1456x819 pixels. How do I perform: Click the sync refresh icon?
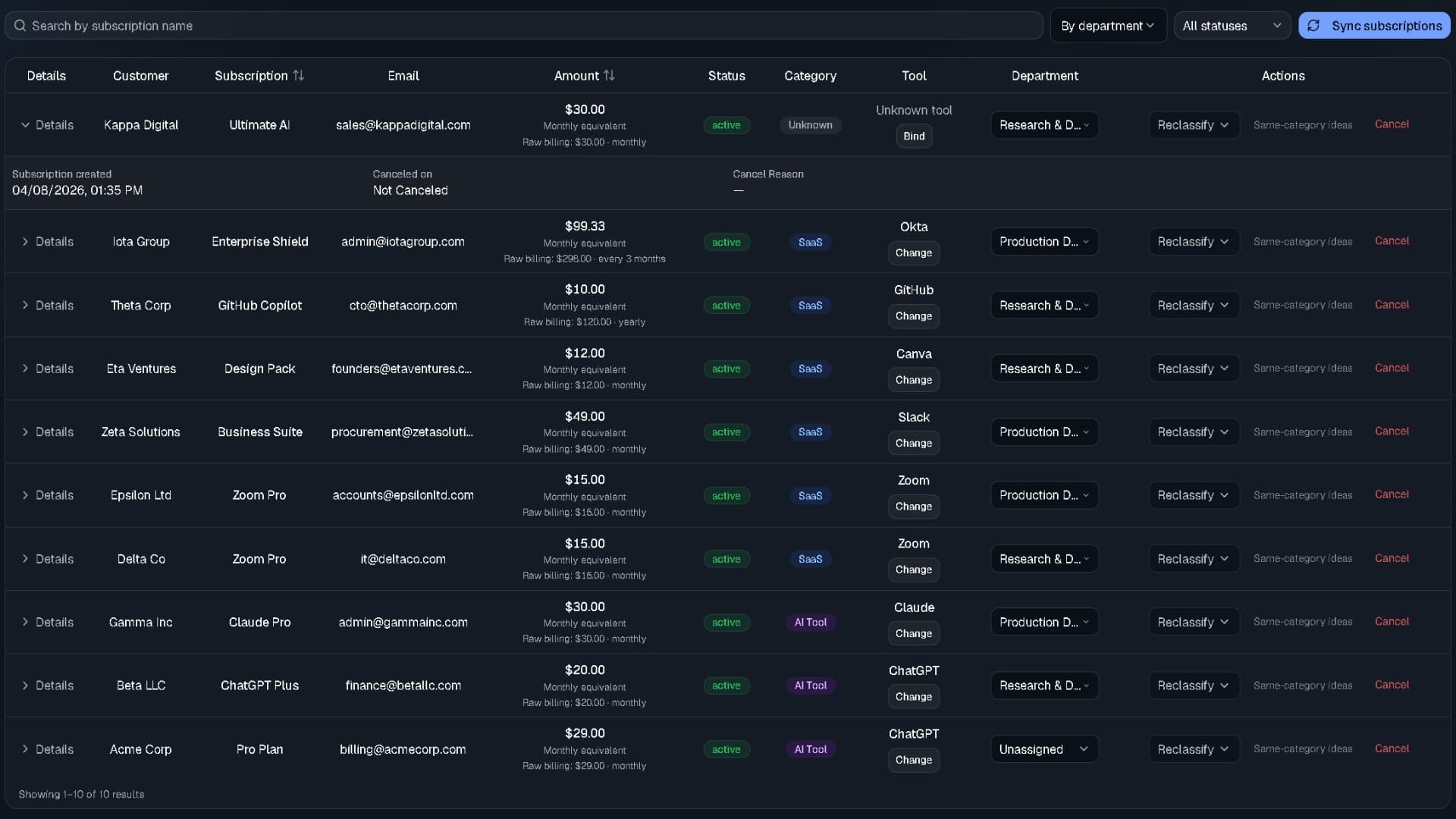pyautogui.click(x=1314, y=25)
